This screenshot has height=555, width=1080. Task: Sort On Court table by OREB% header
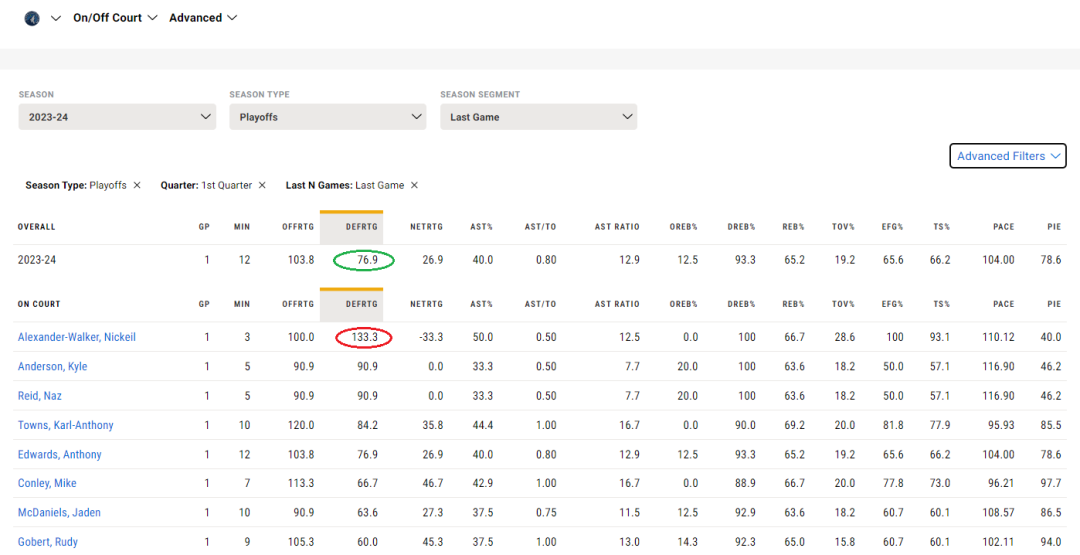pos(683,304)
